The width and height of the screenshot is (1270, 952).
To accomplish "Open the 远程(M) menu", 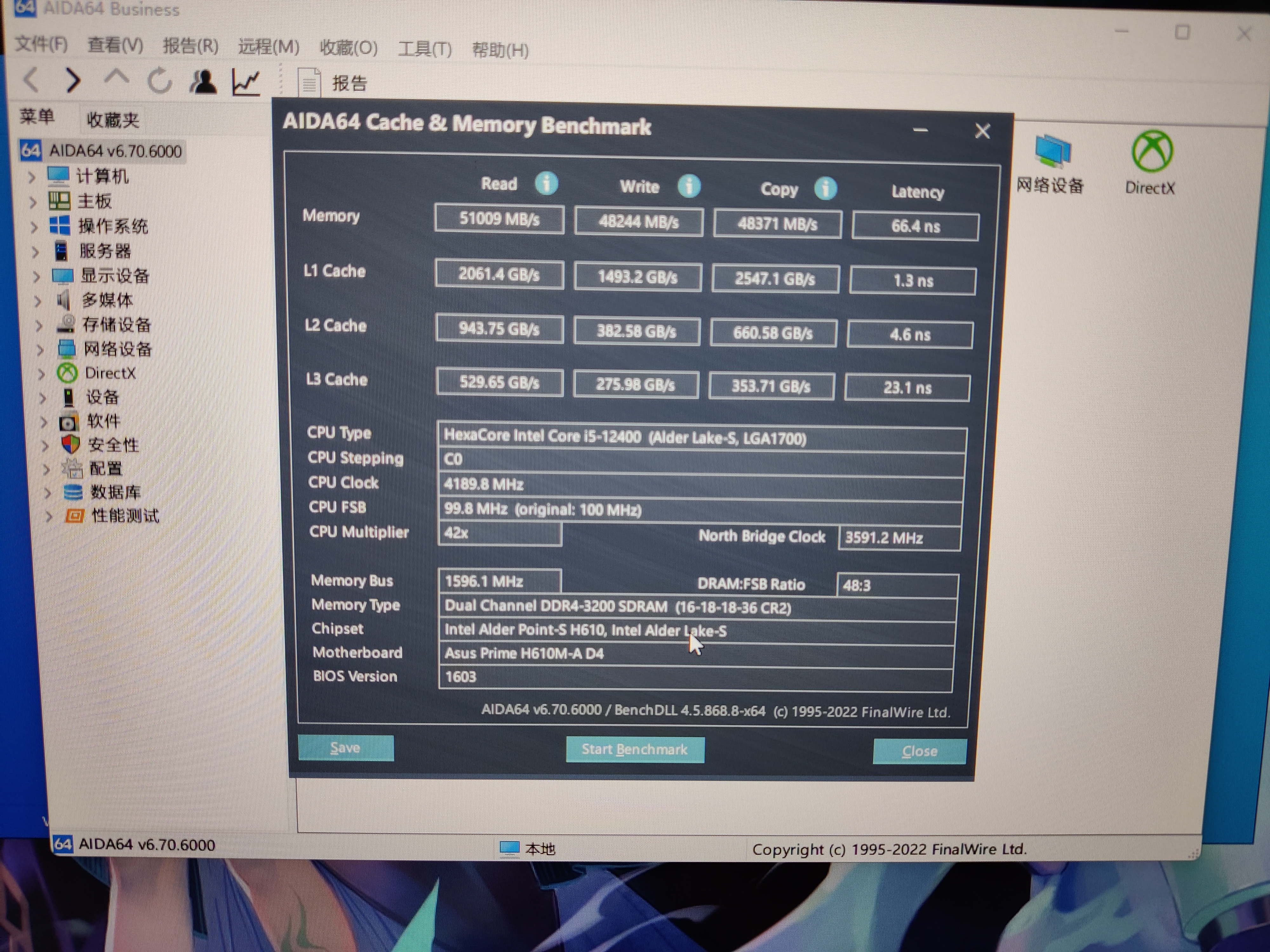I will (x=269, y=47).
